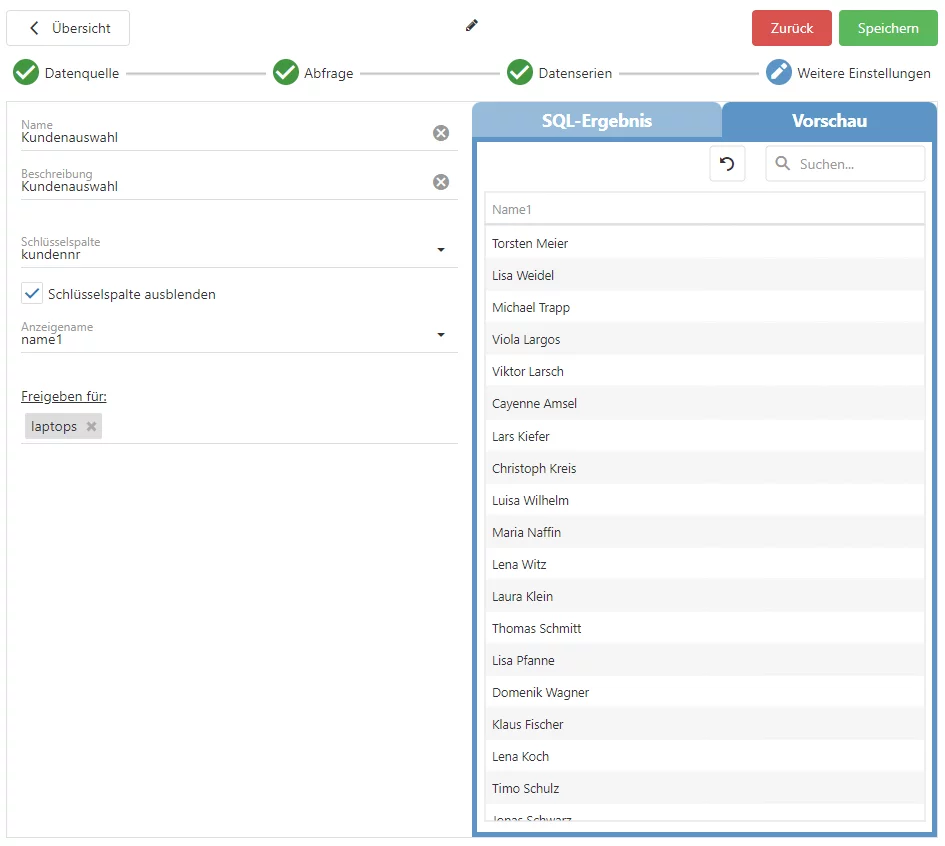Clear the Beschreibung field with X icon
This screenshot has width=945, height=846.
[x=441, y=182]
